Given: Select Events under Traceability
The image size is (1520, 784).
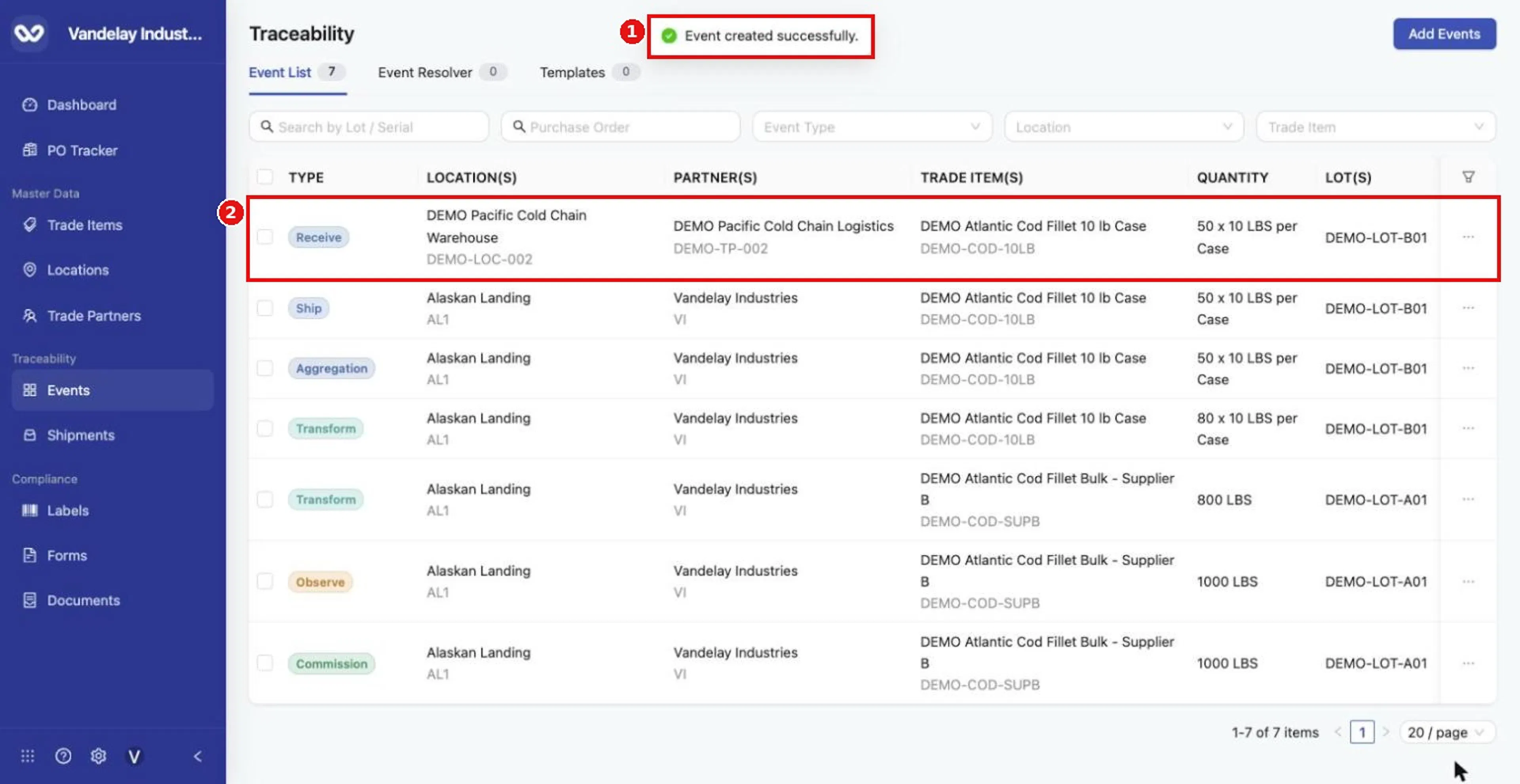Looking at the screenshot, I should pos(112,390).
